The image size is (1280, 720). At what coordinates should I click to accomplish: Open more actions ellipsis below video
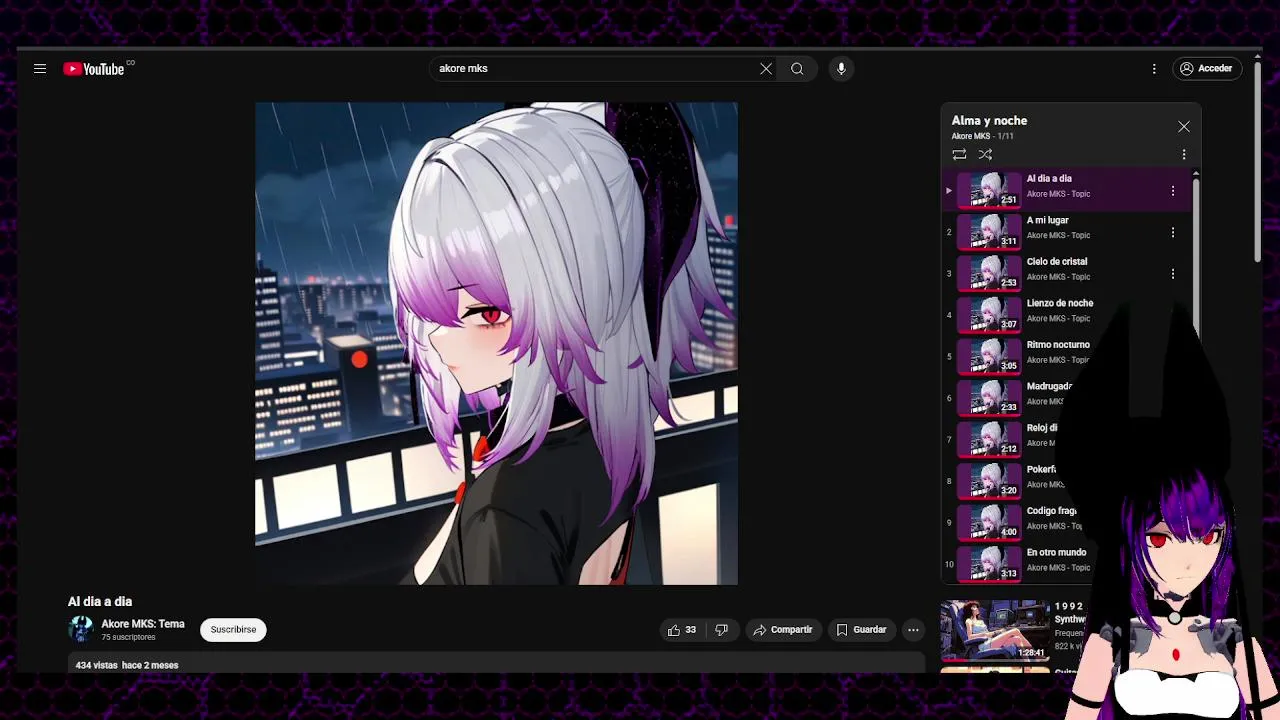(913, 630)
